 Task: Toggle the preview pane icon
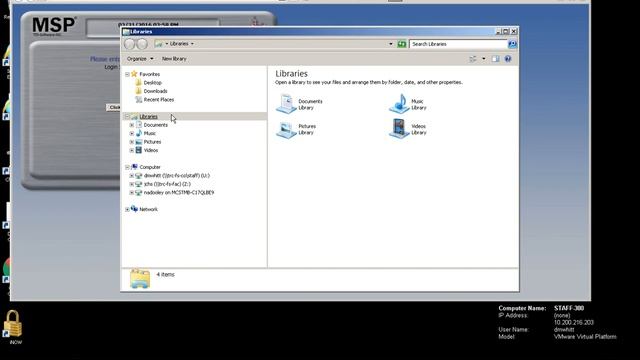coord(495,59)
